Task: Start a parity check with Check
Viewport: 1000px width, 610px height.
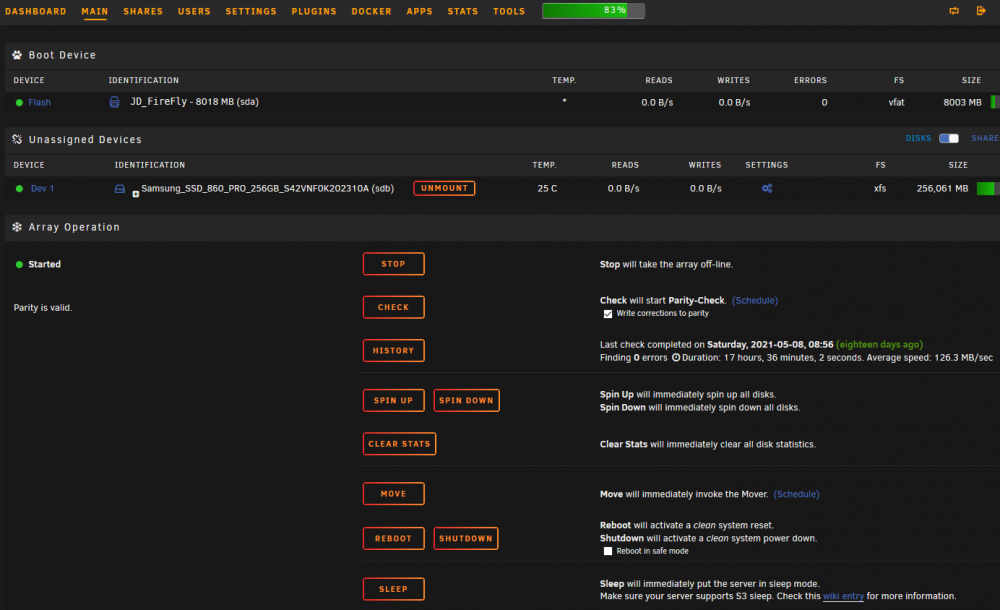Action: [x=393, y=308]
